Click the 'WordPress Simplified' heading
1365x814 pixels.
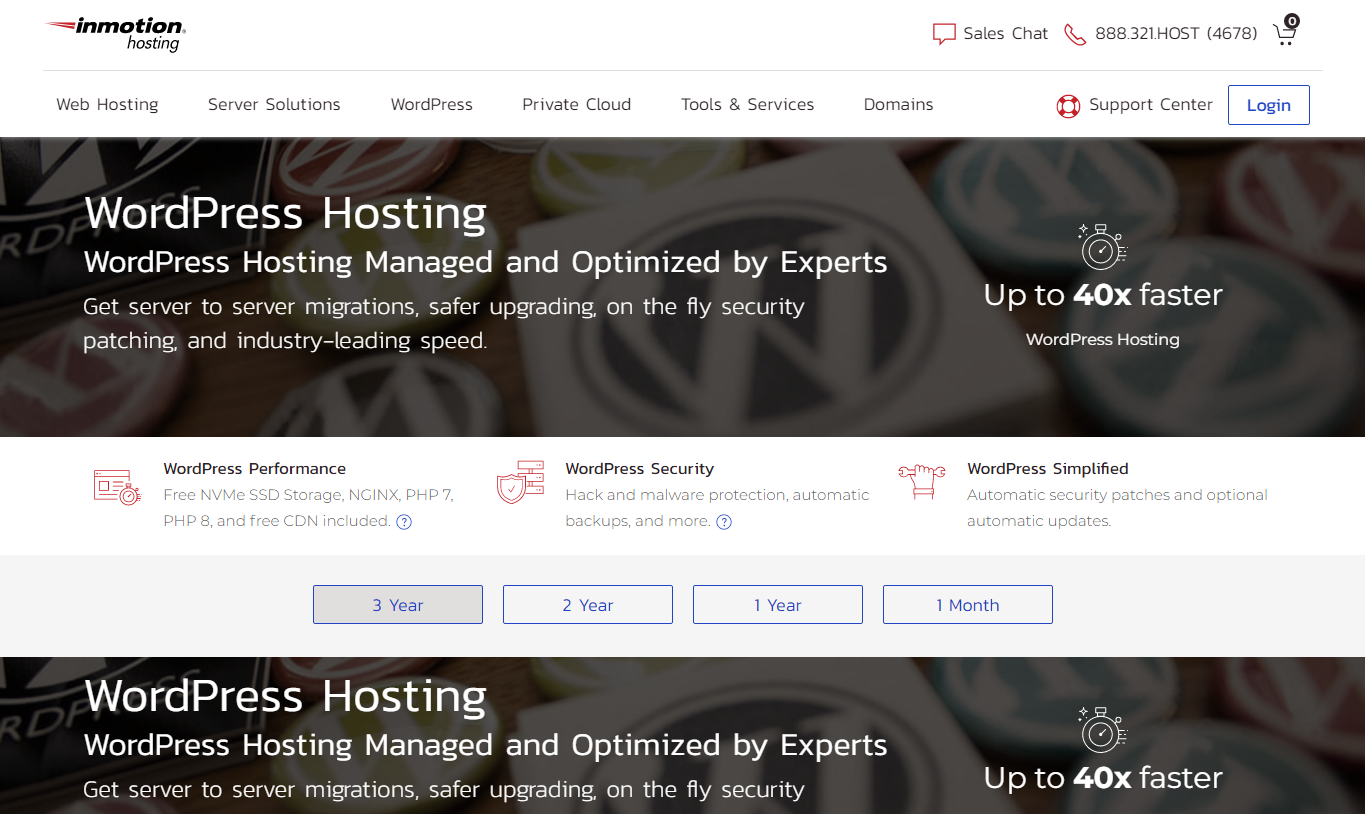[1048, 469]
